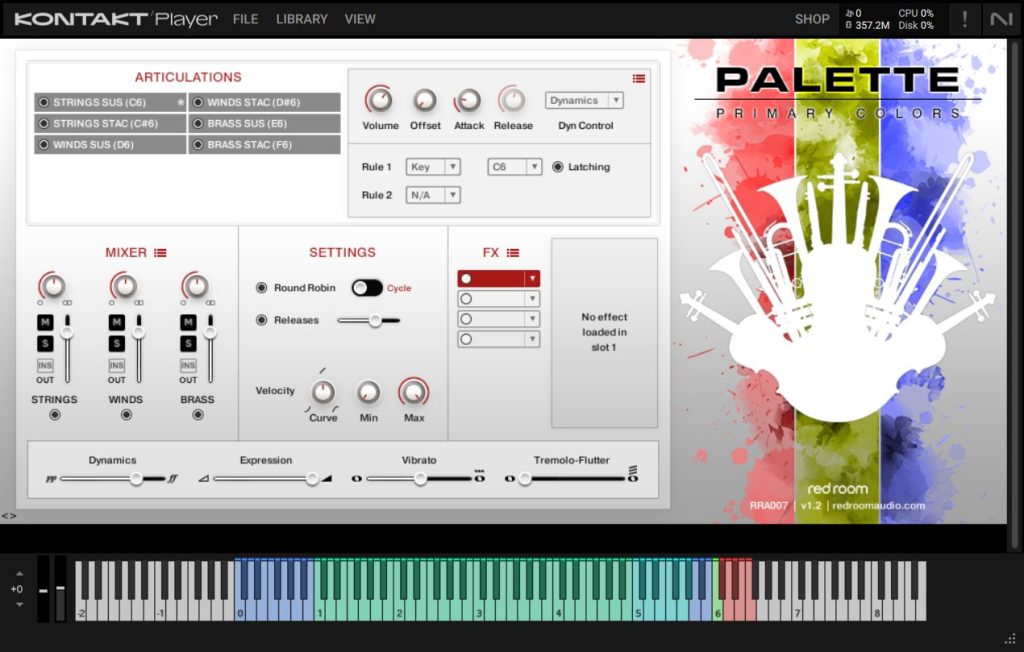The width and height of the screenshot is (1024, 652).
Task: Click the exclamation warning icon
Action: pyautogui.click(x=965, y=19)
